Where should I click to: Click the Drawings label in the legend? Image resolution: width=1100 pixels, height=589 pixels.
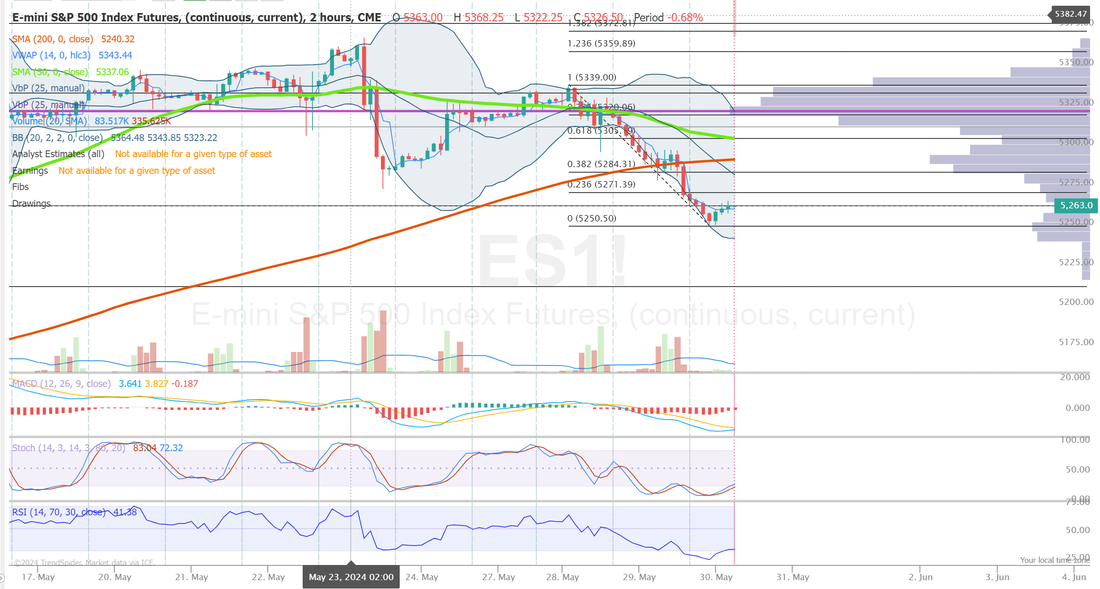click(32, 204)
